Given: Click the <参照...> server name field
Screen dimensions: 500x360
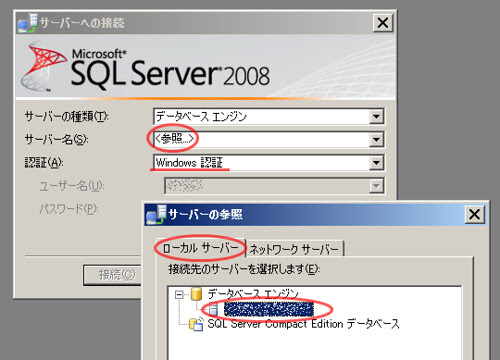Looking at the screenshot, I should 269,140.
